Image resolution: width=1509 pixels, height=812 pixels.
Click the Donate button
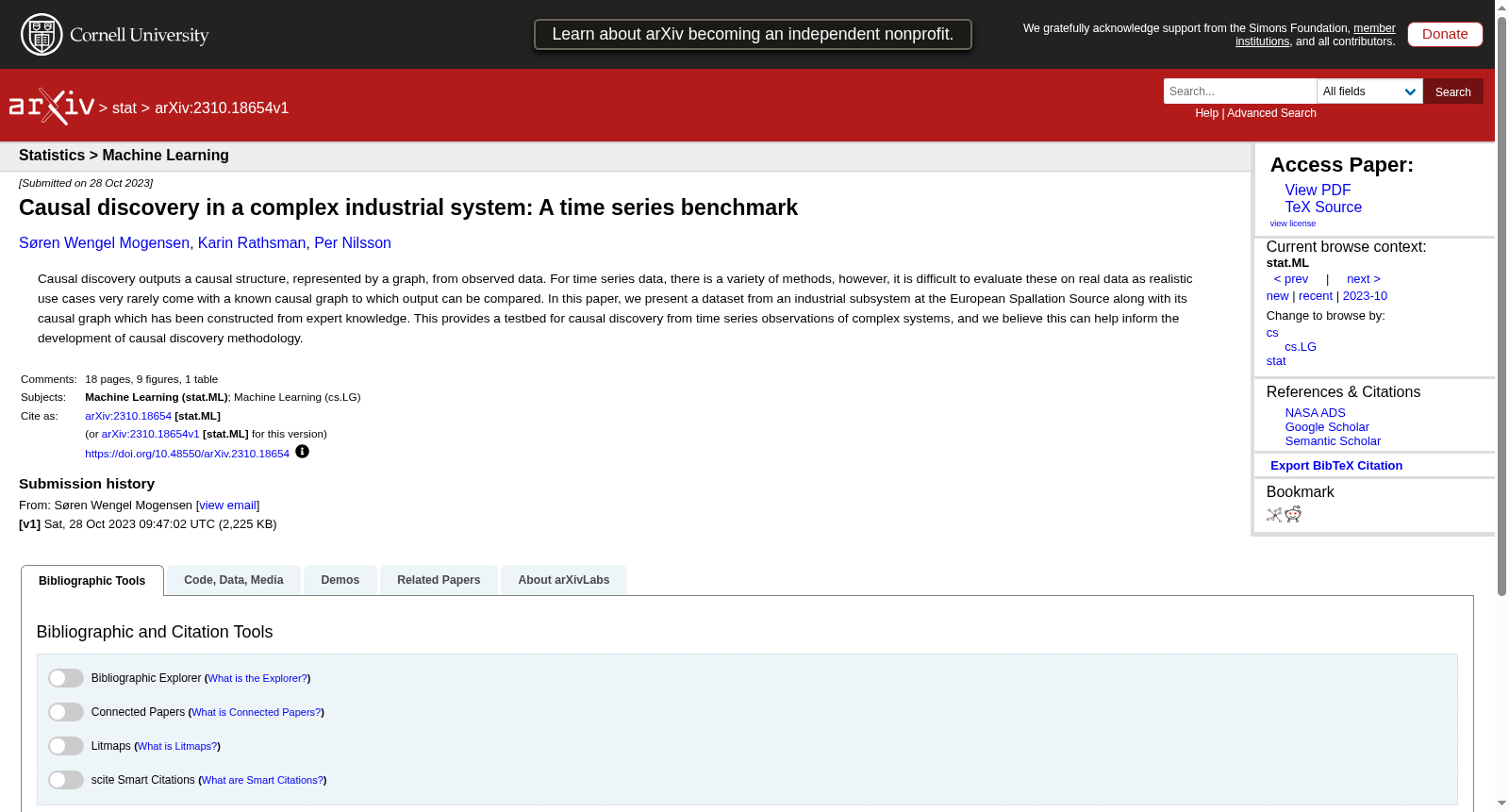click(1445, 34)
